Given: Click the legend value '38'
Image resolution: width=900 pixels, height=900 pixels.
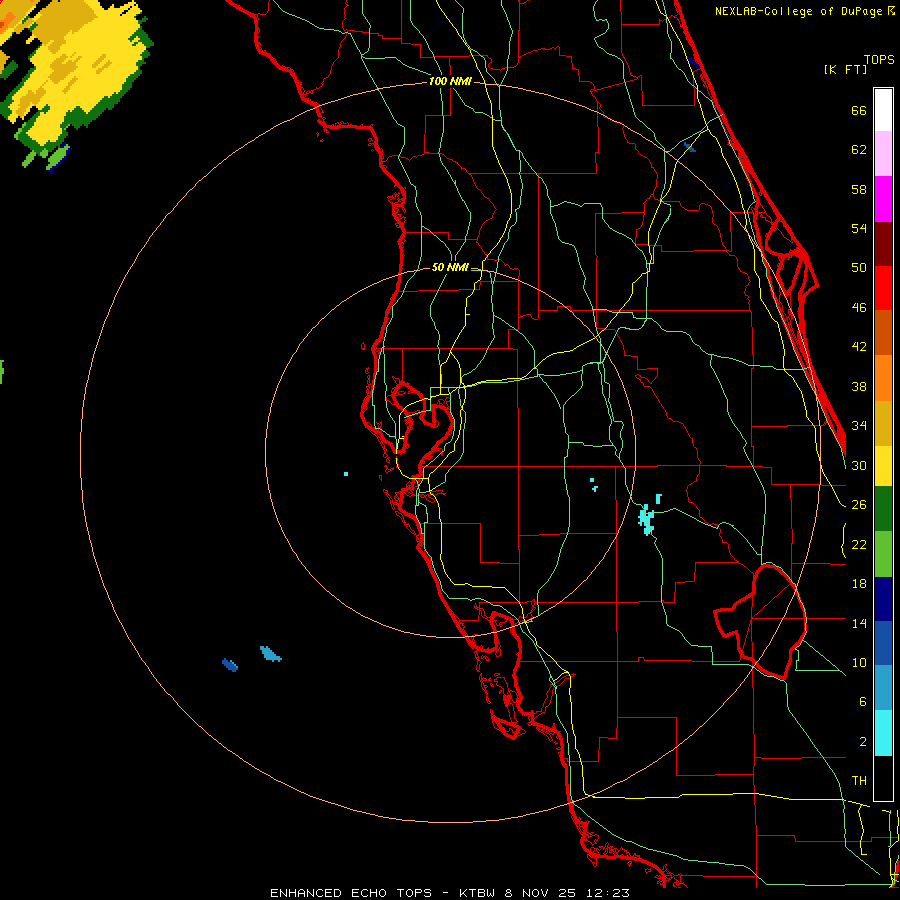Looking at the screenshot, I should tap(859, 386).
